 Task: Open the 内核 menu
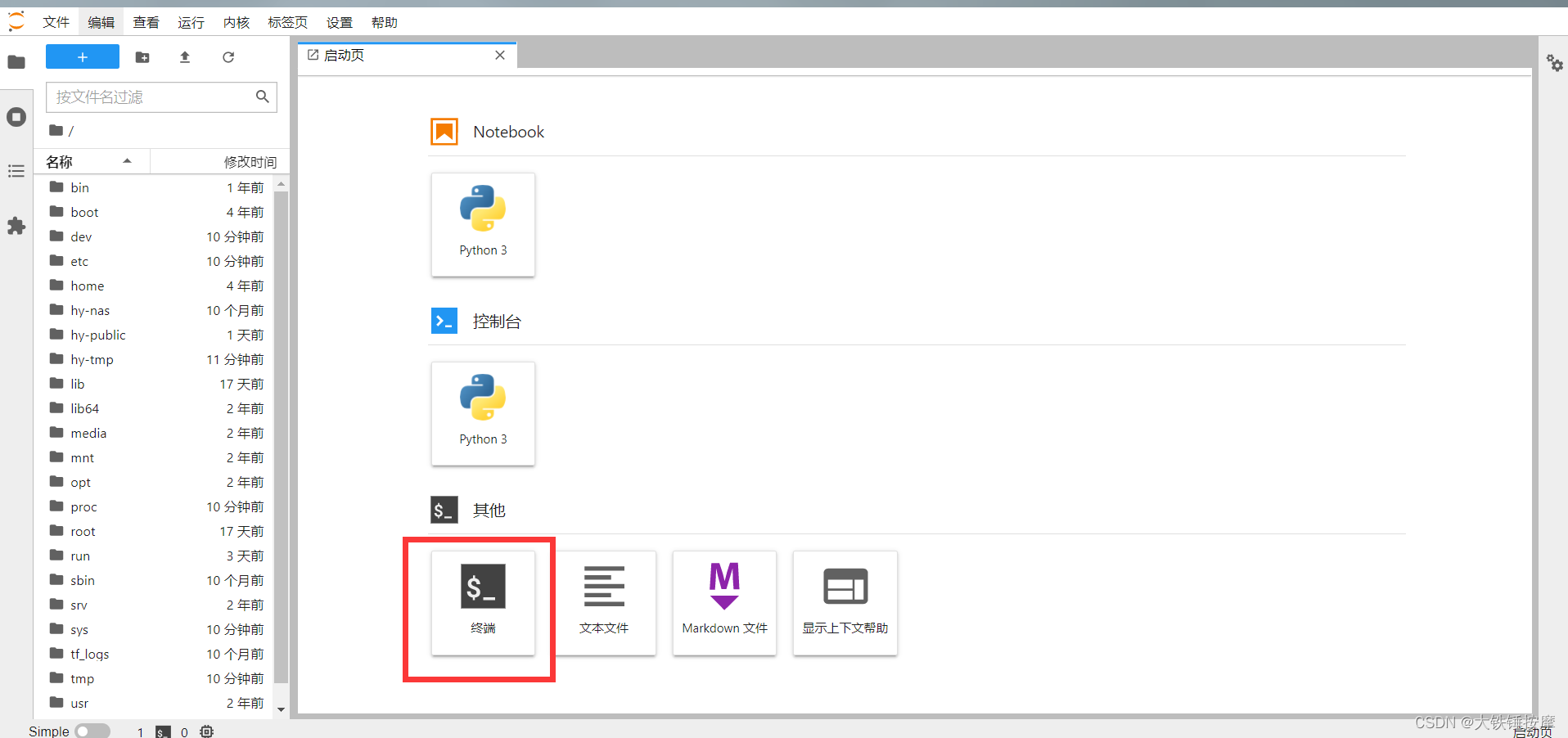point(237,22)
